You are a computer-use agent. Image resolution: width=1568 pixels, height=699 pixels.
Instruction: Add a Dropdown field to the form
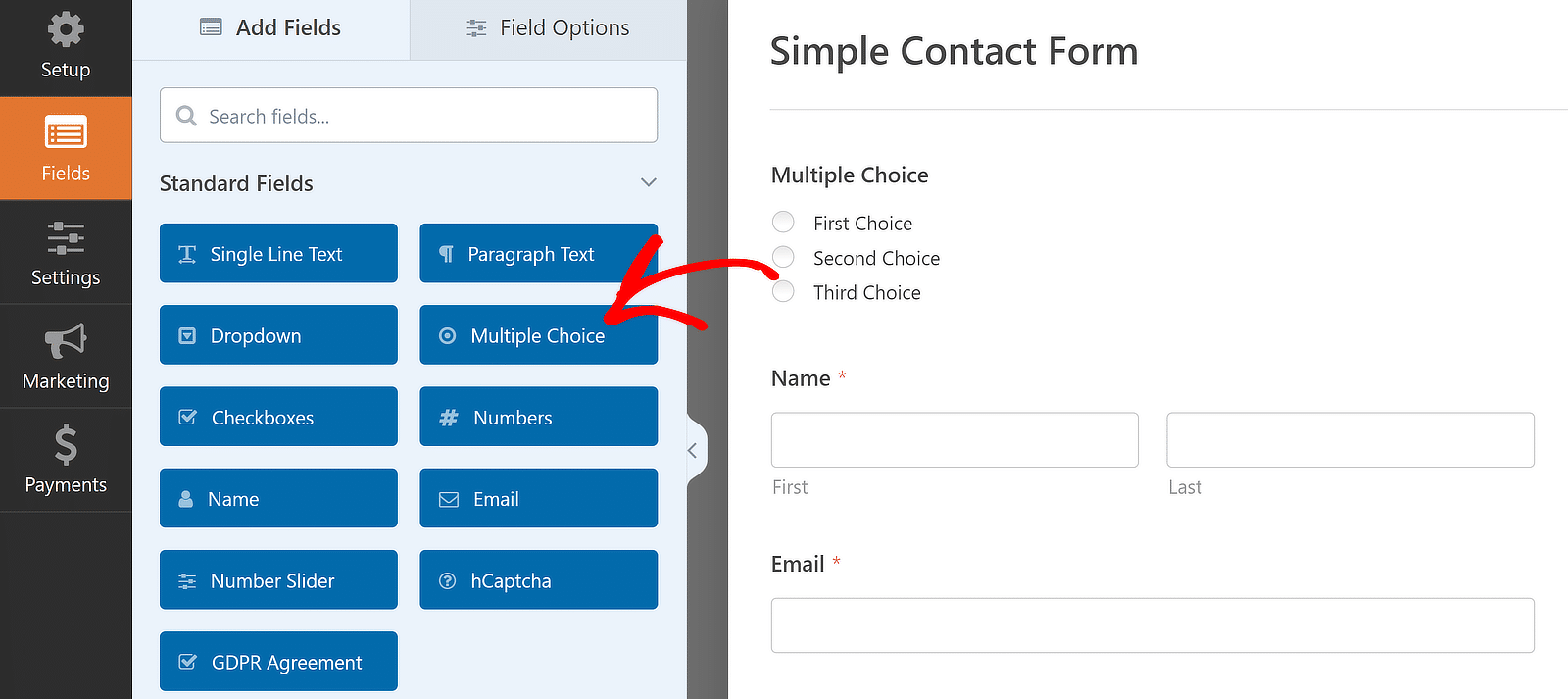point(277,334)
